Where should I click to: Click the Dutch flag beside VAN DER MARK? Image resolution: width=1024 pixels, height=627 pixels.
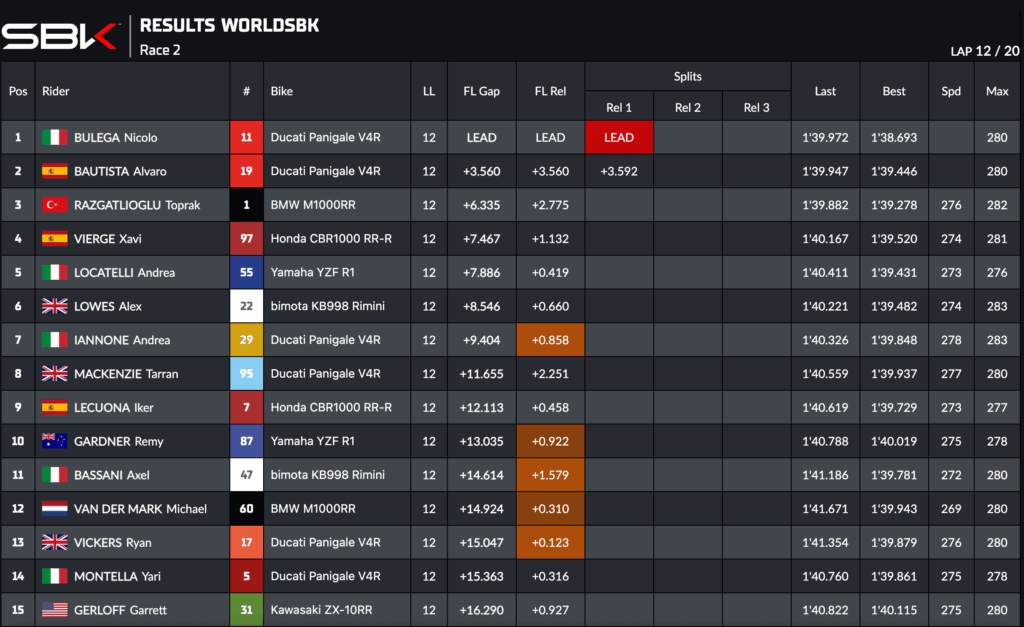tap(54, 509)
